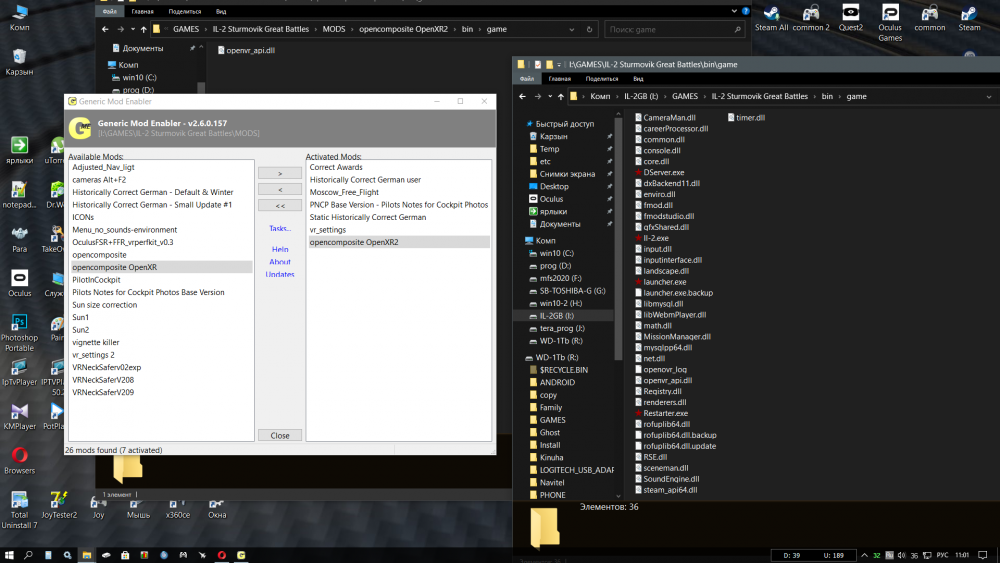Select 'vignette killer' in Available Mods list
The image size is (1000, 563).
point(96,342)
